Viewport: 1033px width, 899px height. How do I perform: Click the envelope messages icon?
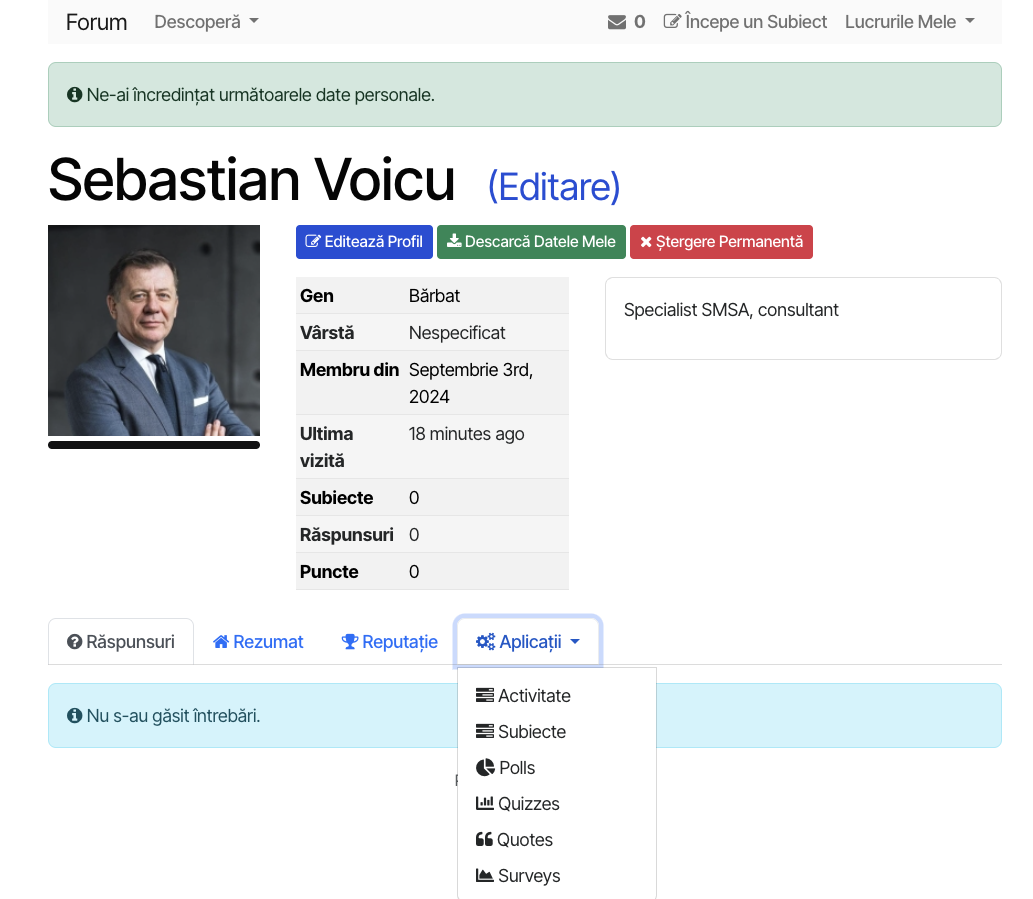(616, 22)
